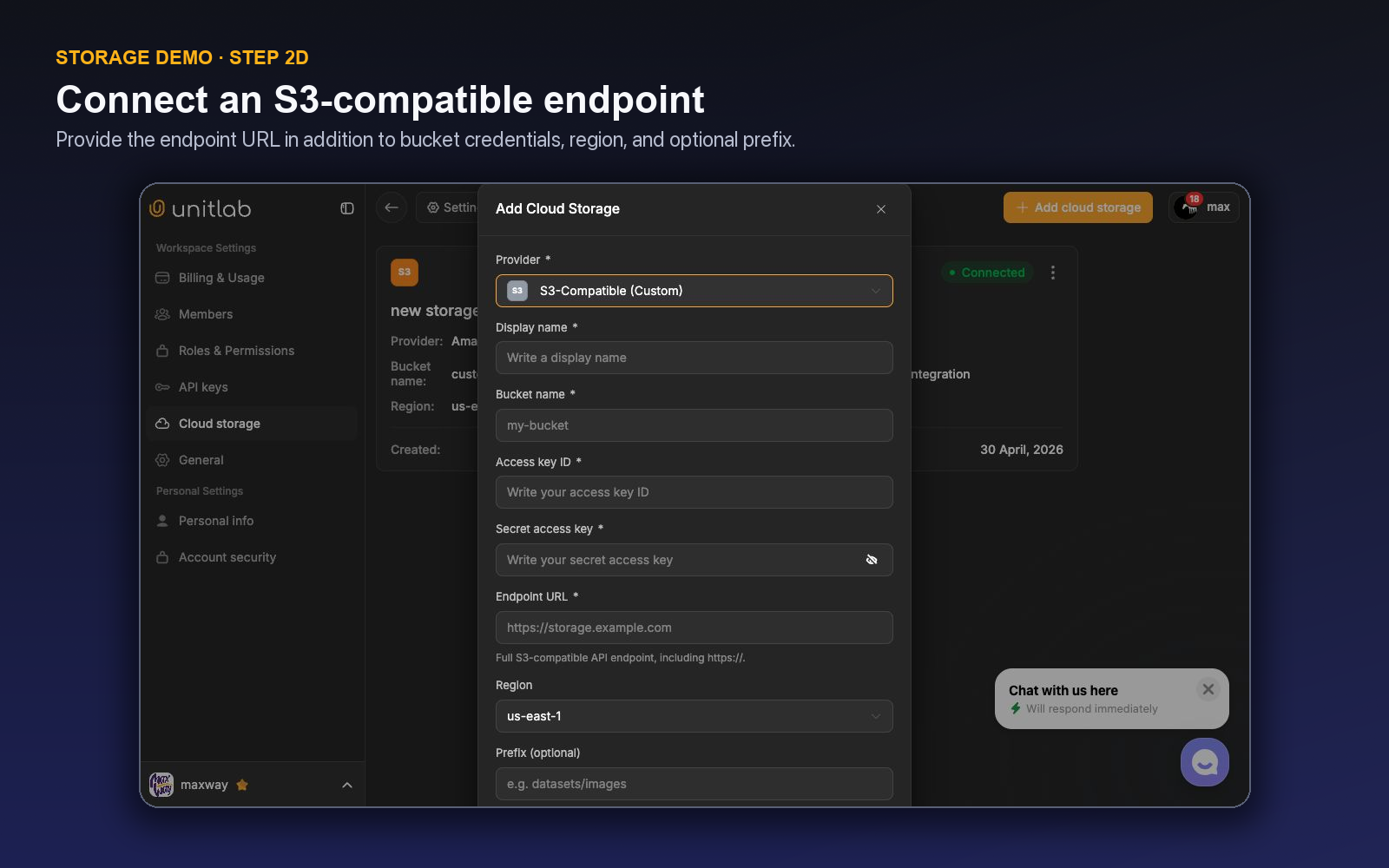Dismiss the Chat with us popup

click(x=1208, y=689)
